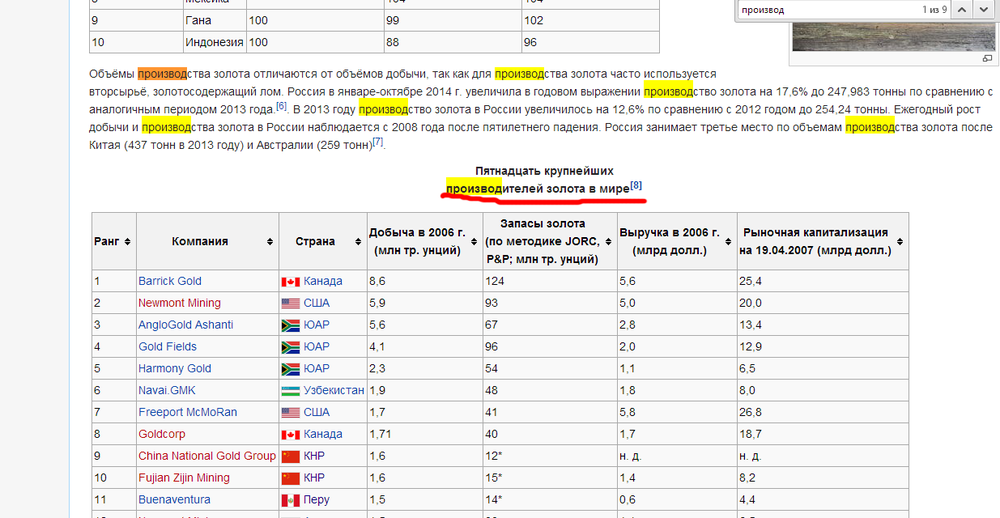The width and height of the screenshot is (1000, 518).
Task: Click South Africa flag in Gold Fields row
Action: pyautogui.click(x=290, y=348)
